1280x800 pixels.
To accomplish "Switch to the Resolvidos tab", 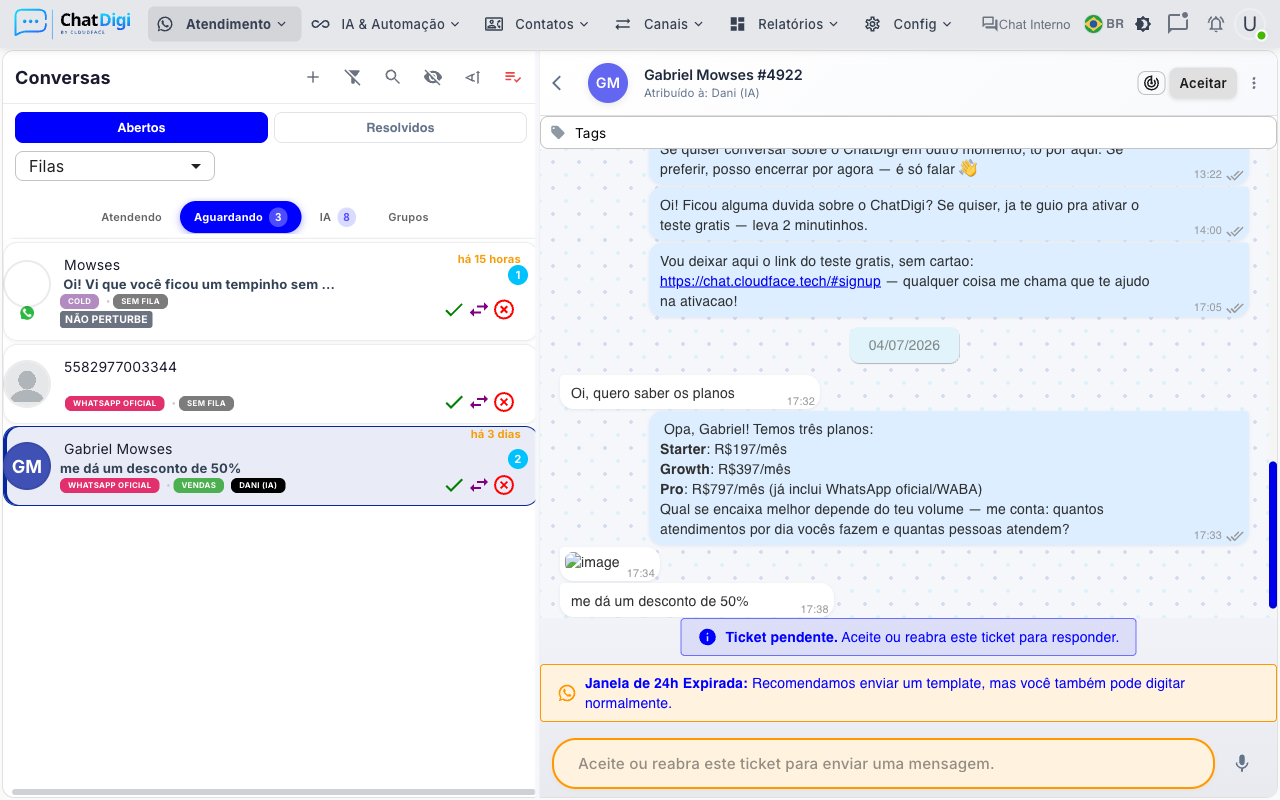I will pos(400,128).
